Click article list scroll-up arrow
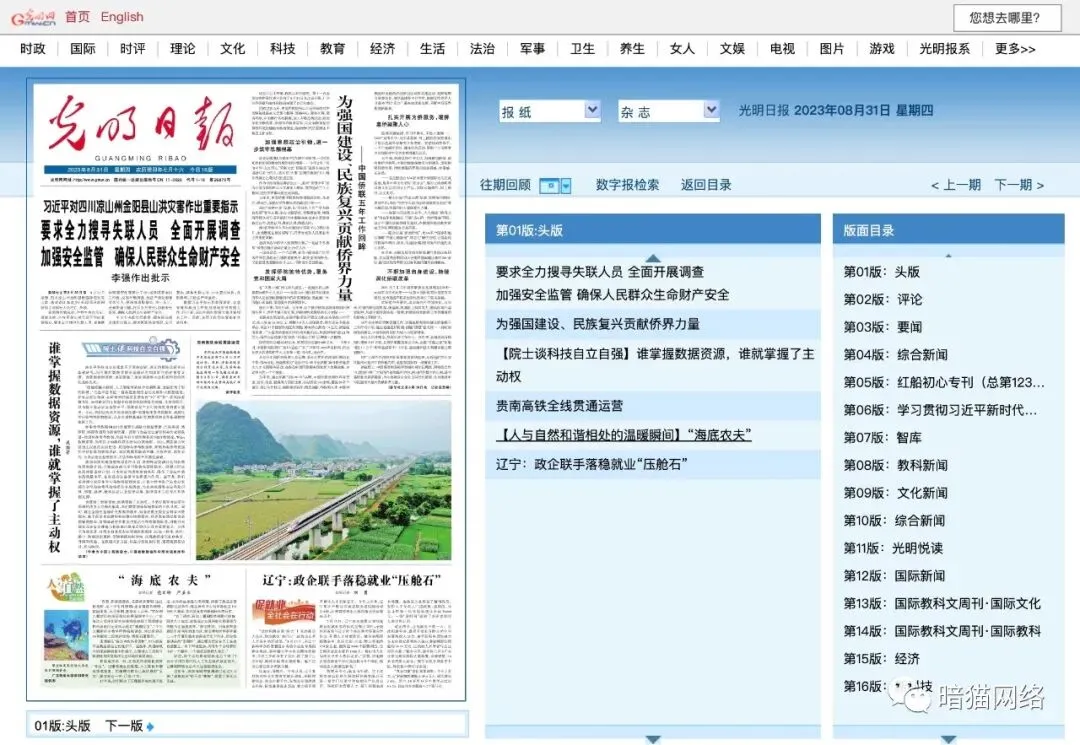The image size is (1080, 745). [x=653, y=258]
